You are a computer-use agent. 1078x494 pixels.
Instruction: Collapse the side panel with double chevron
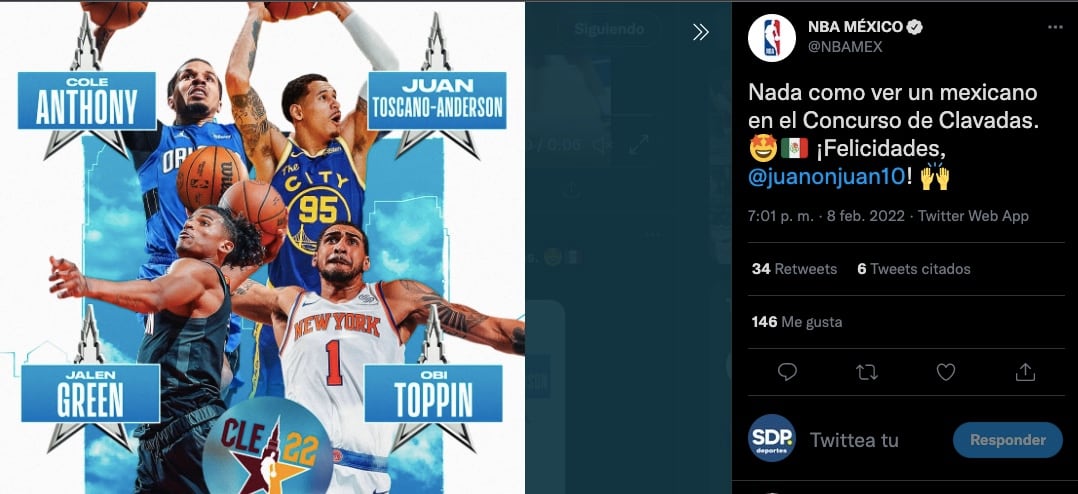pyautogui.click(x=701, y=32)
